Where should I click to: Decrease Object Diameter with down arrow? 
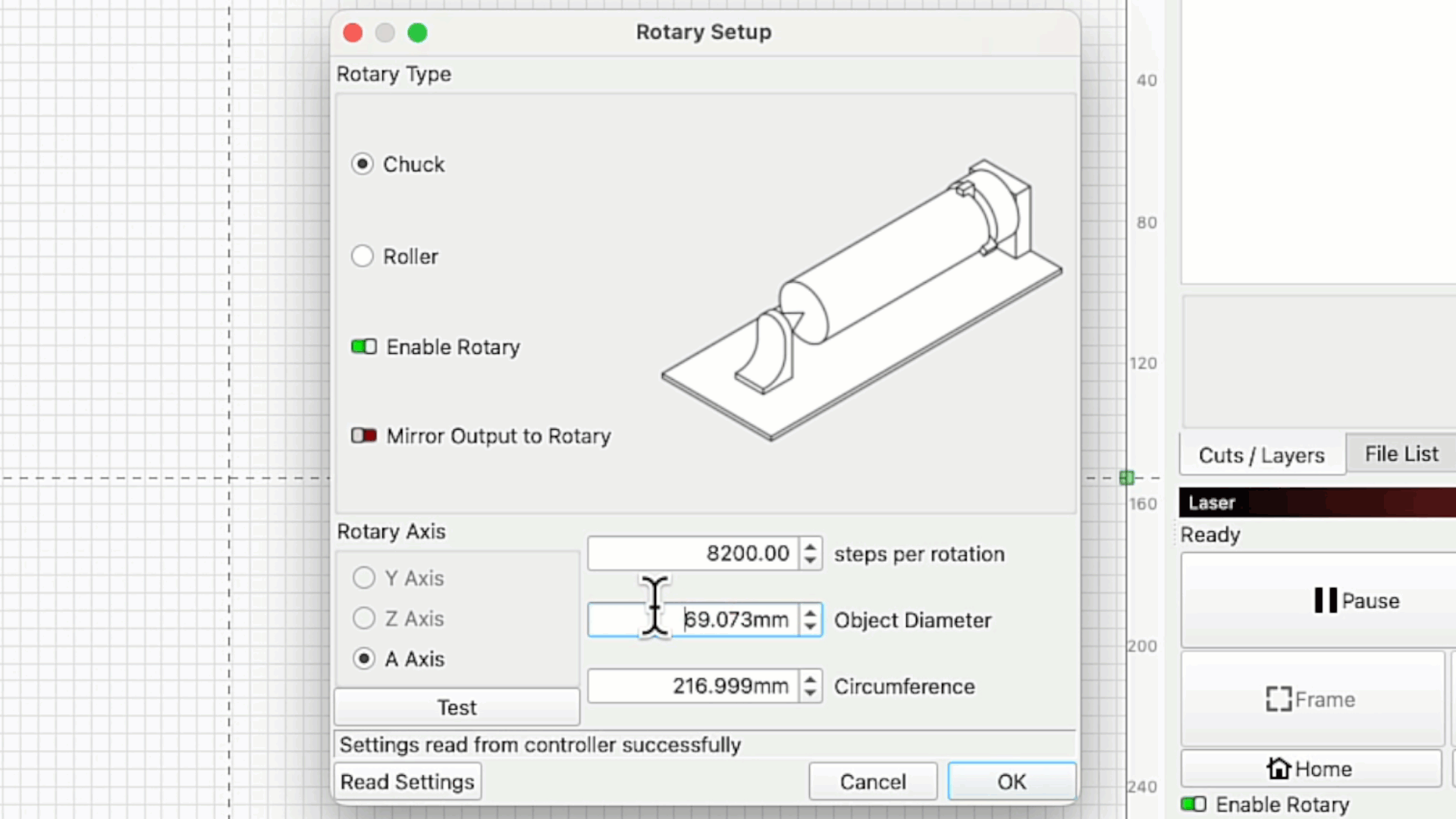810,626
